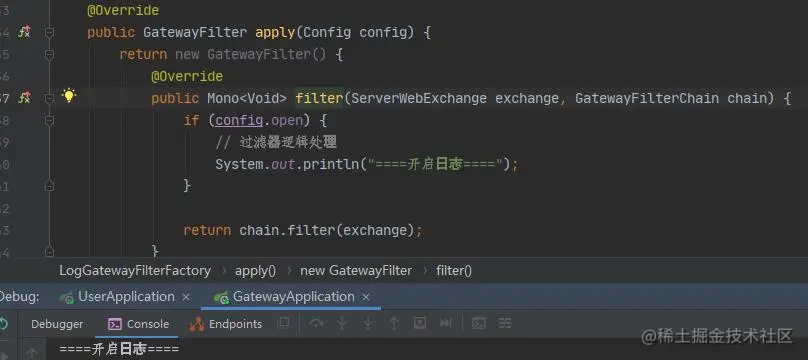Open the Debugger tab

click(x=57, y=324)
